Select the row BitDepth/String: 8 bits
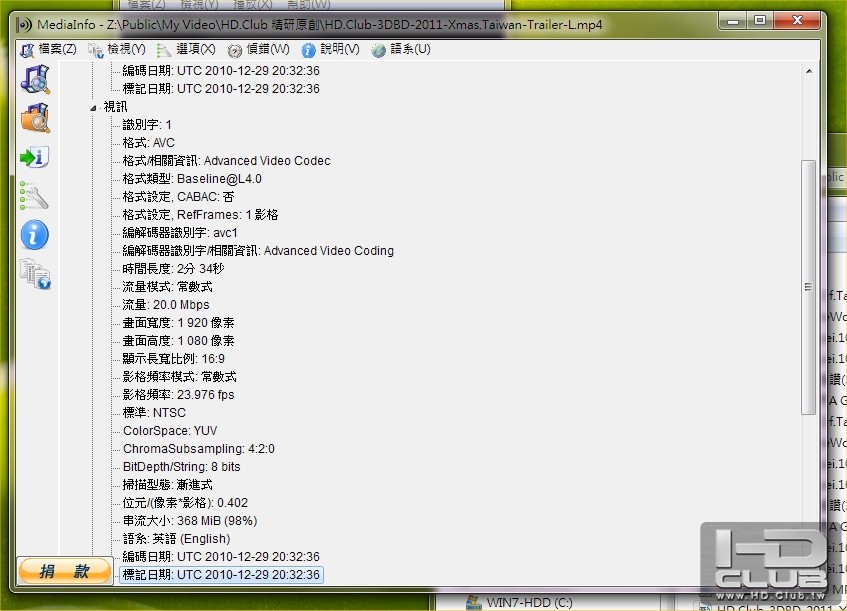This screenshot has height=611, width=847. click(182, 467)
